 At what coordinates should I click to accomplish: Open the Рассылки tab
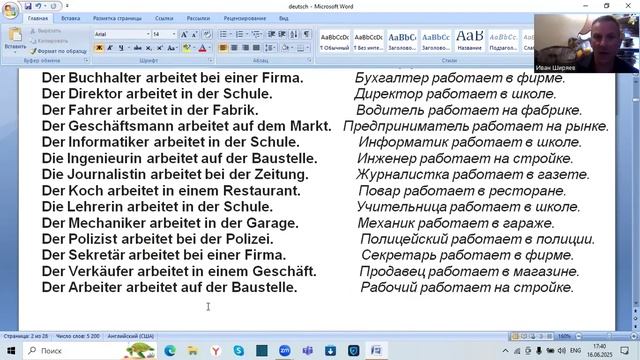click(x=198, y=18)
